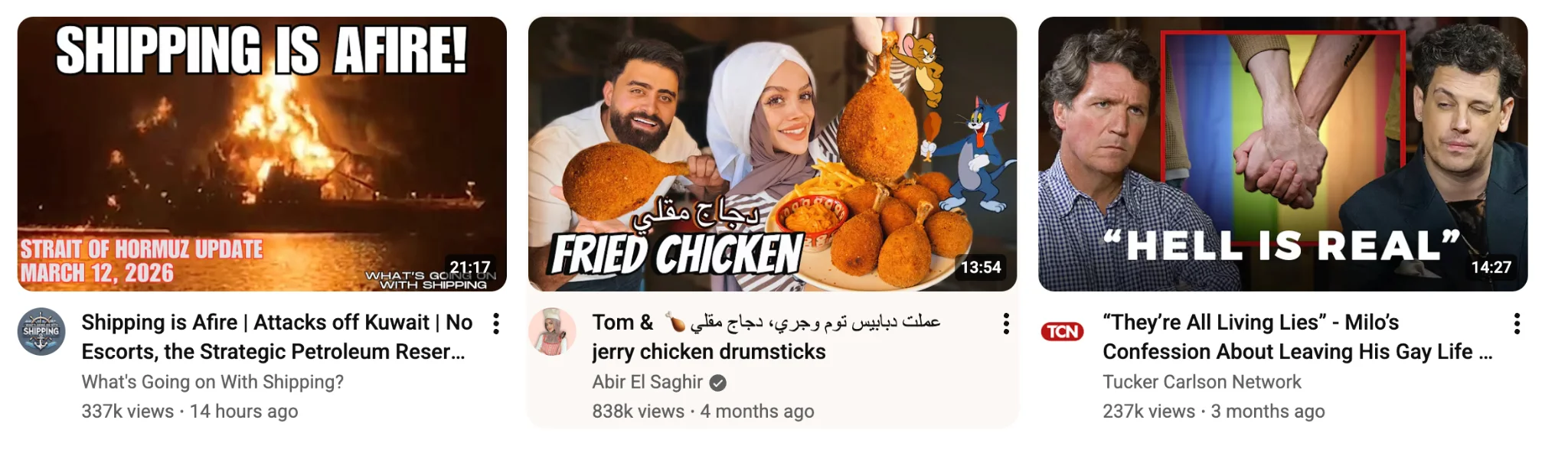Open more options for the Shipping is Afire video

[496, 324]
